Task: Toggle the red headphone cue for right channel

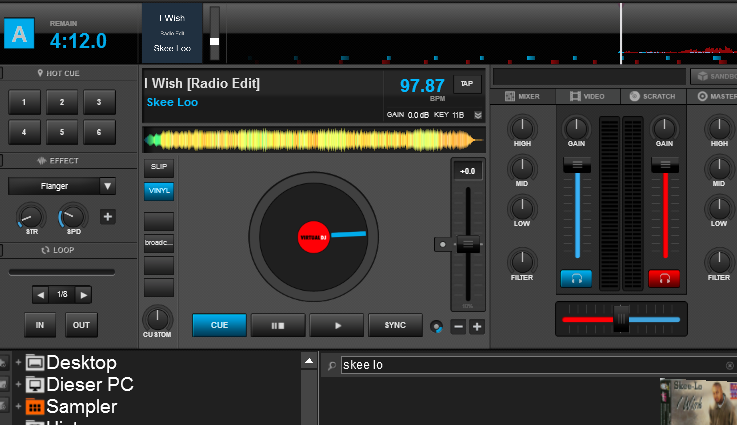Action: coord(663,278)
